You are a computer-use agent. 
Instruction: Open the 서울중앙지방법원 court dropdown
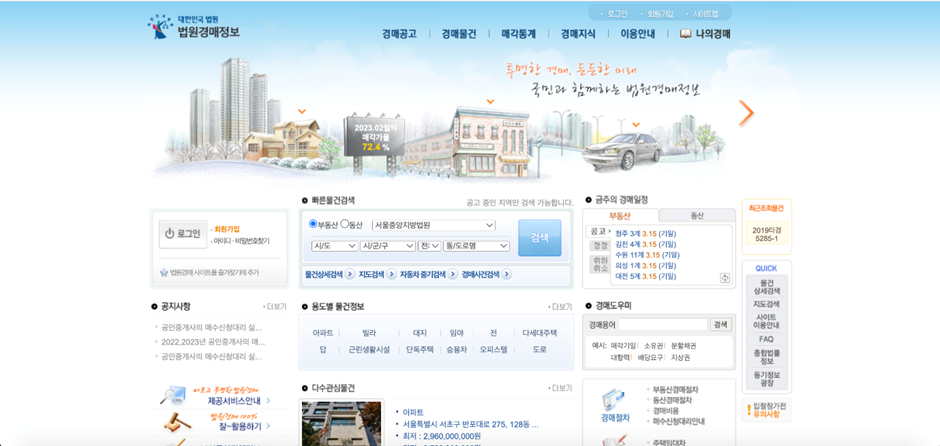point(433,225)
